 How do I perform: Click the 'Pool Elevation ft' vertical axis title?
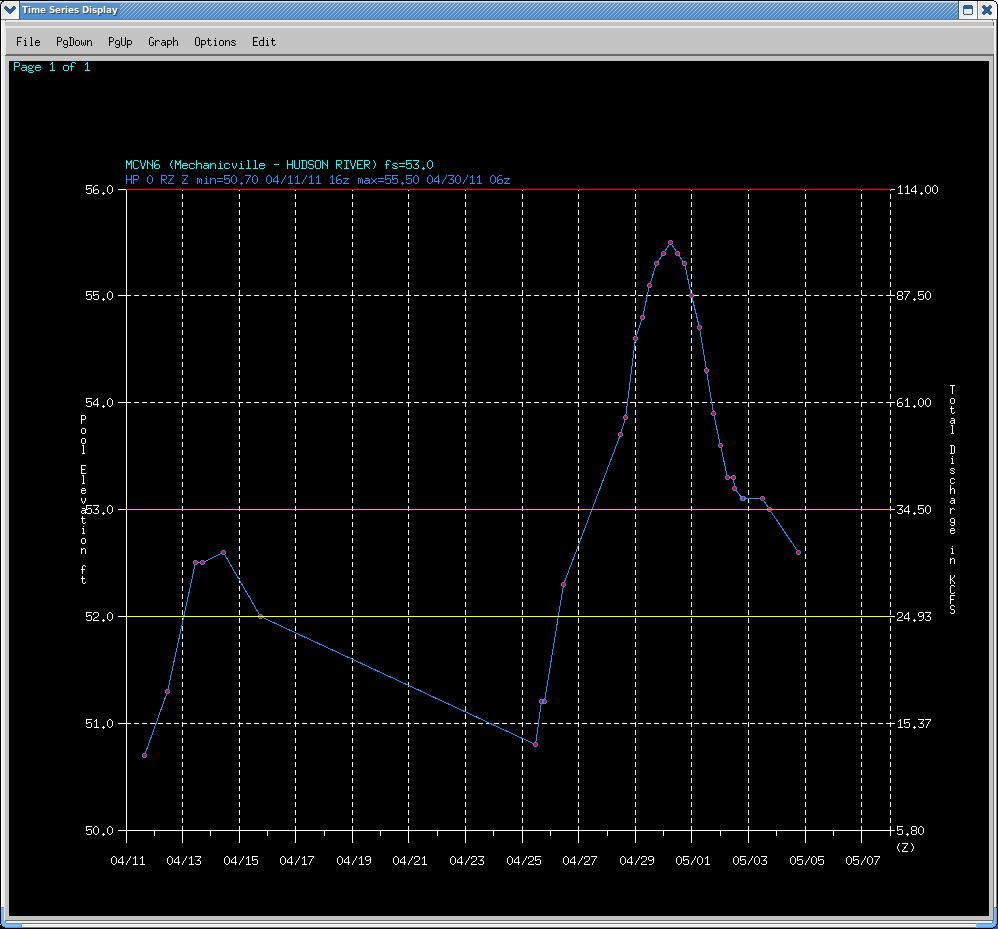coord(83,499)
